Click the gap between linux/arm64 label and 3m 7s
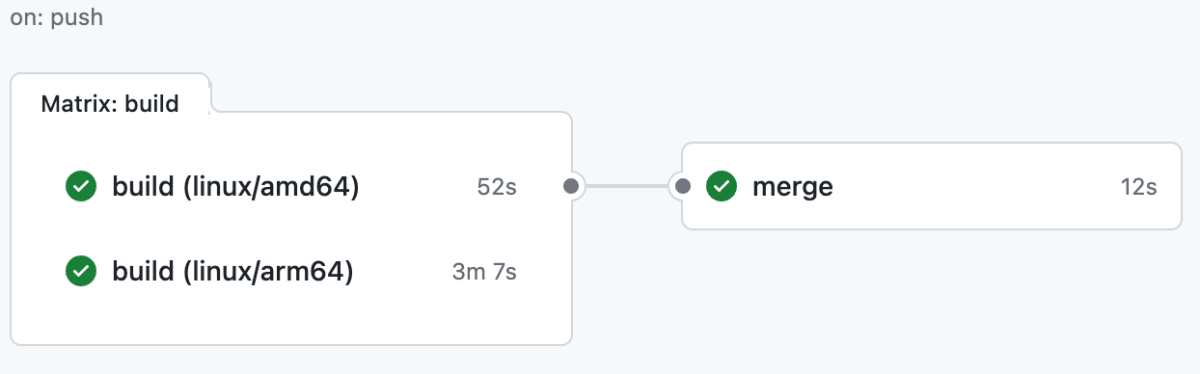This screenshot has height=374, width=1200. 402,270
